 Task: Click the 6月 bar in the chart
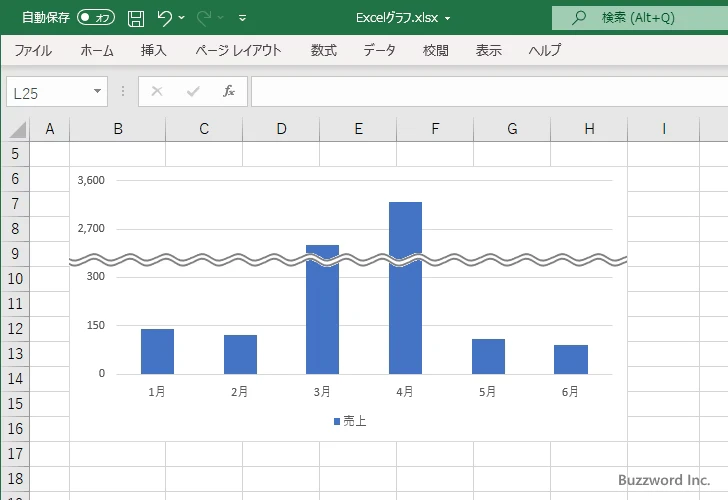(571, 359)
